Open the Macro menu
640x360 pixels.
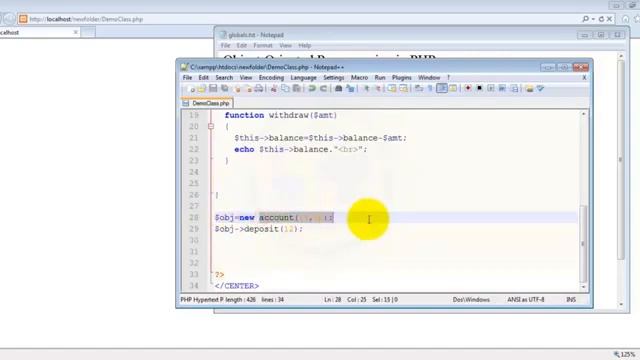pos(359,78)
